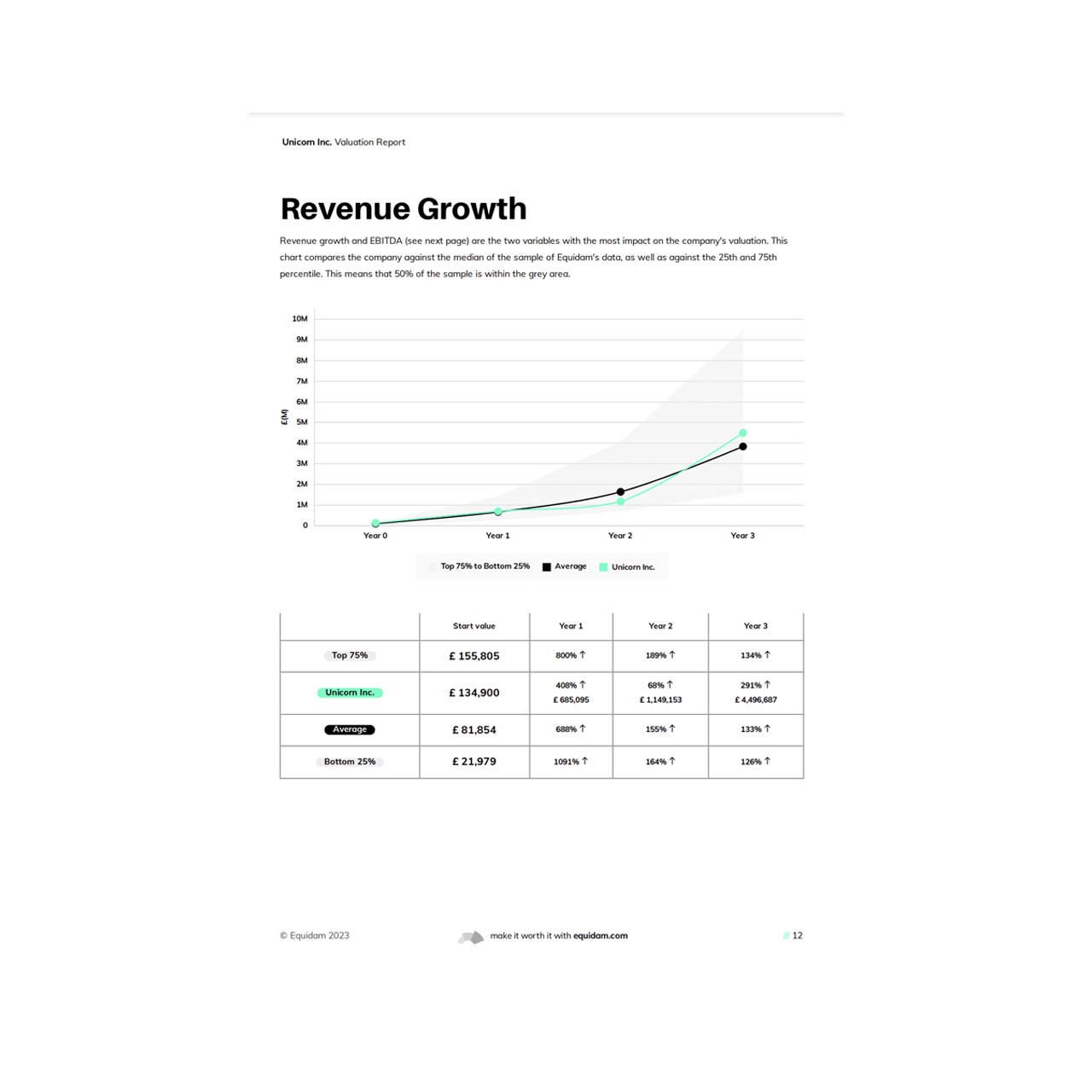1092x1092 pixels.
Task: Open the equidam.com link in the footer
Action: [601, 936]
